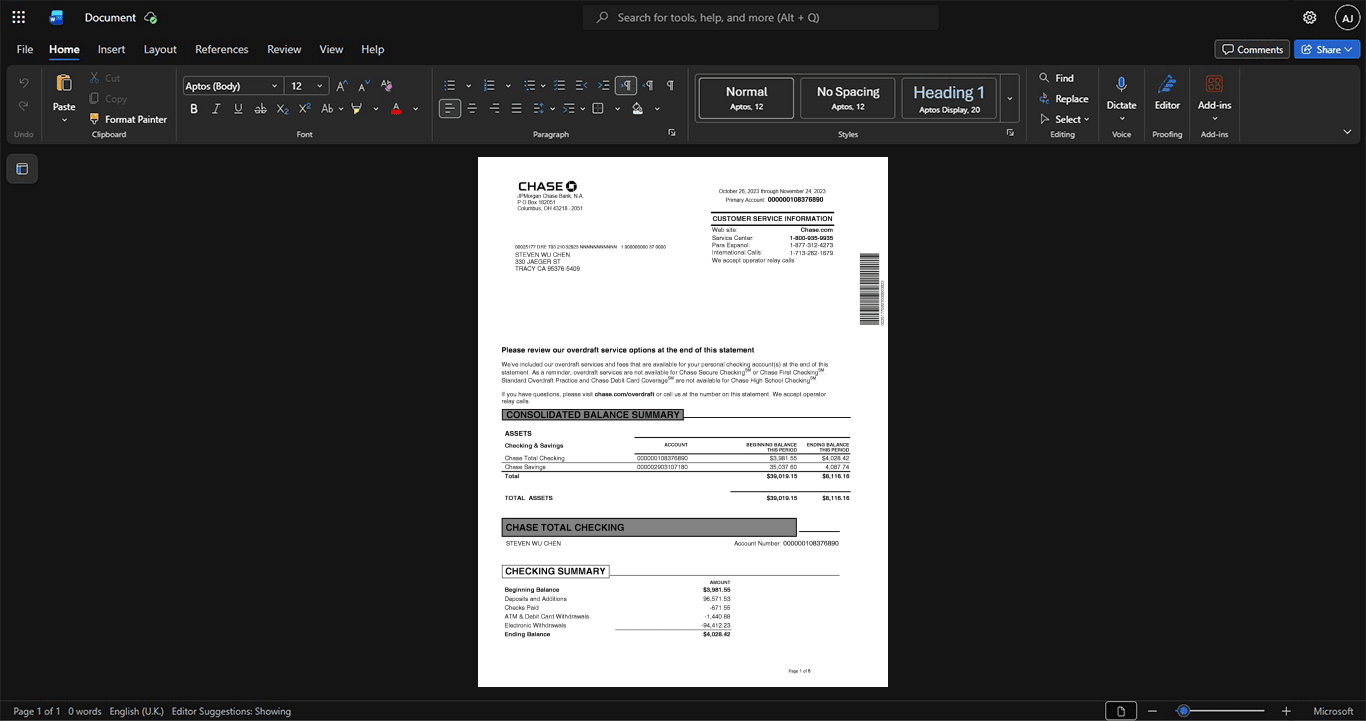Screen dimensions: 1366x721
Task: Click Replace in the Editing group
Action: (1064, 99)
